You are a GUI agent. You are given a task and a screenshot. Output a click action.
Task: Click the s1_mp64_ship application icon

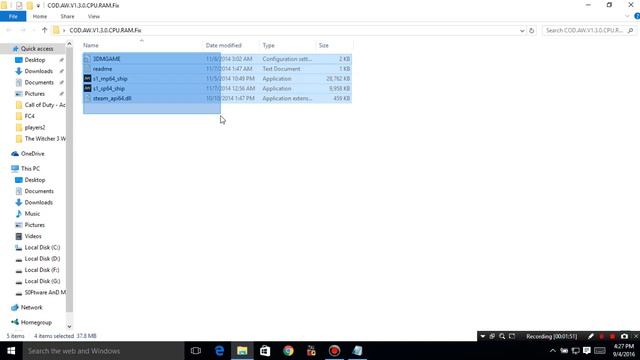coord(87,78)
